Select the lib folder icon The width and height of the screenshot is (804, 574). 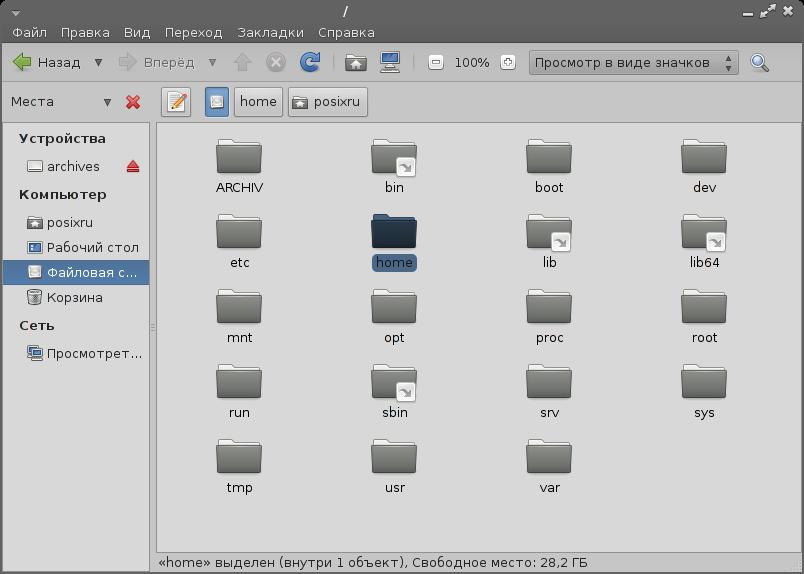[549, 231]
